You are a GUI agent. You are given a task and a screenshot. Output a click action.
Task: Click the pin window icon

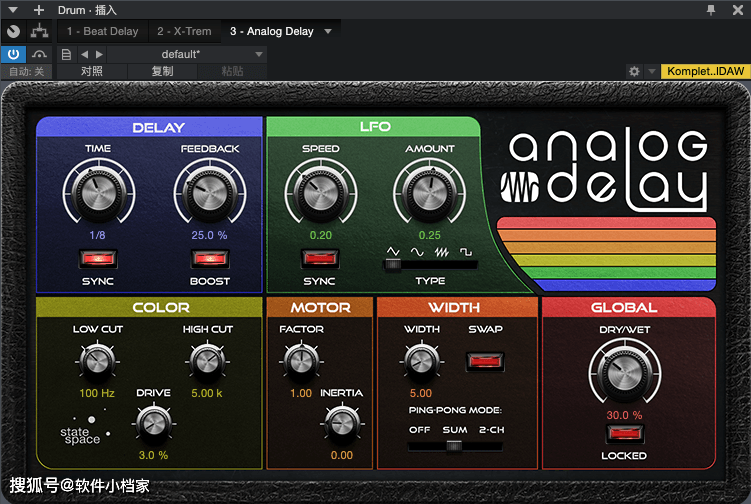point(711,10)
